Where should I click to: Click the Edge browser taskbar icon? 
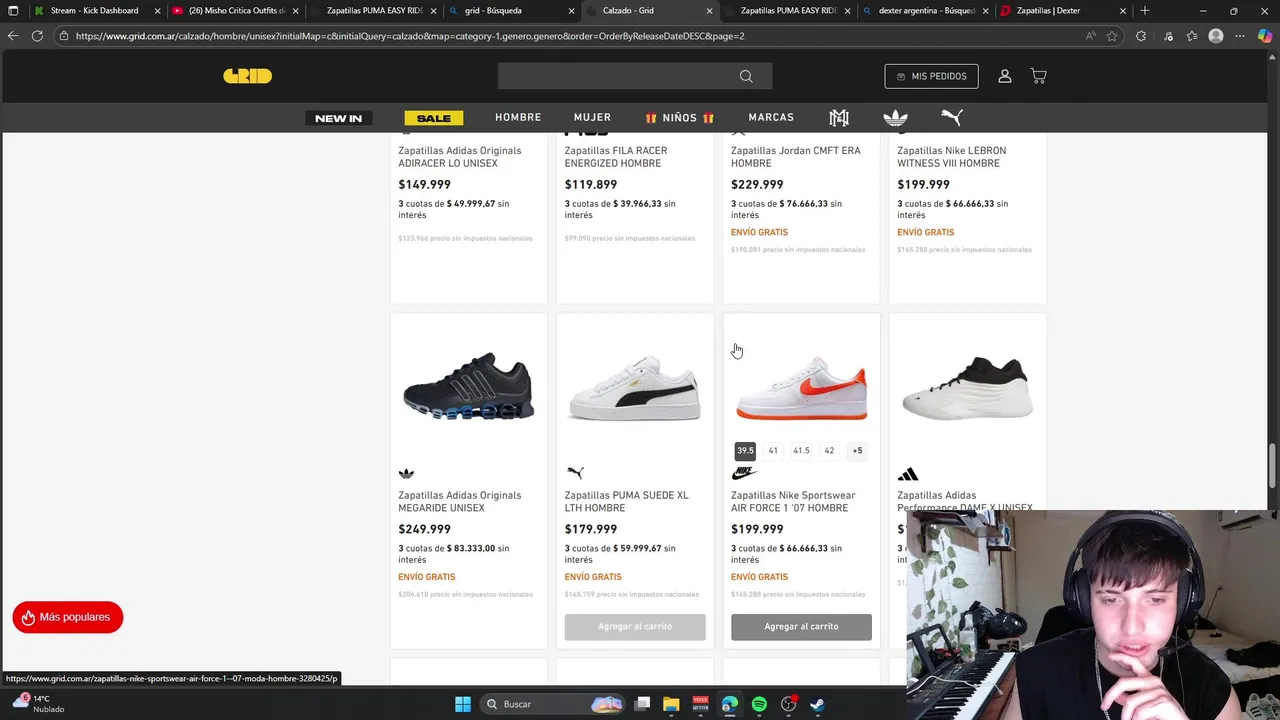[x=730, y=704]
